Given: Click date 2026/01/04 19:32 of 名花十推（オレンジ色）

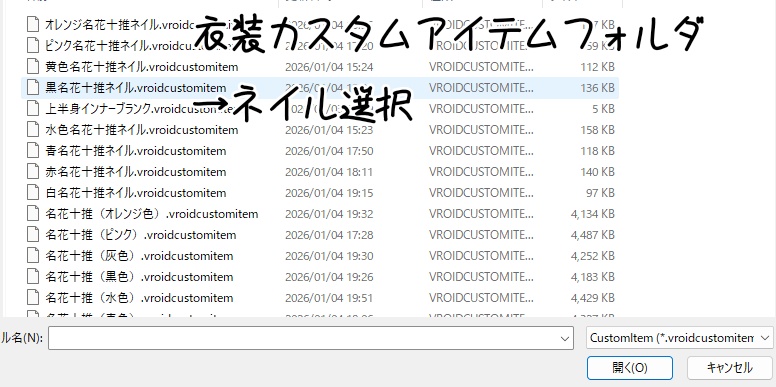Looking at the screenshot, I should [329, 214].
